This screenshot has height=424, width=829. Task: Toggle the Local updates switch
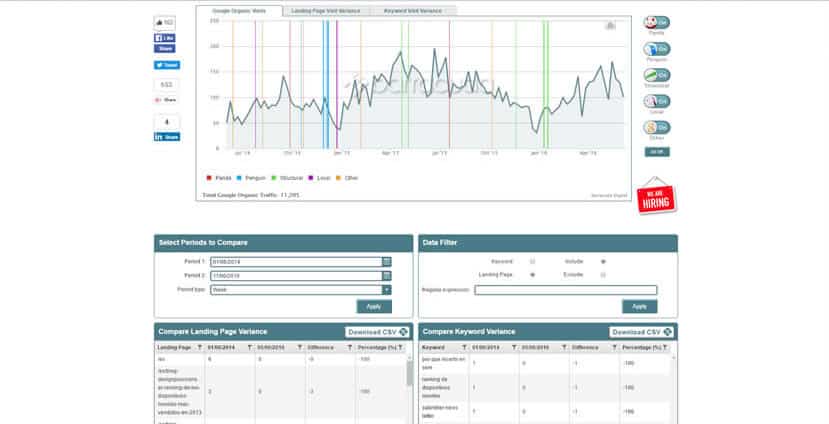pos(657,101)
